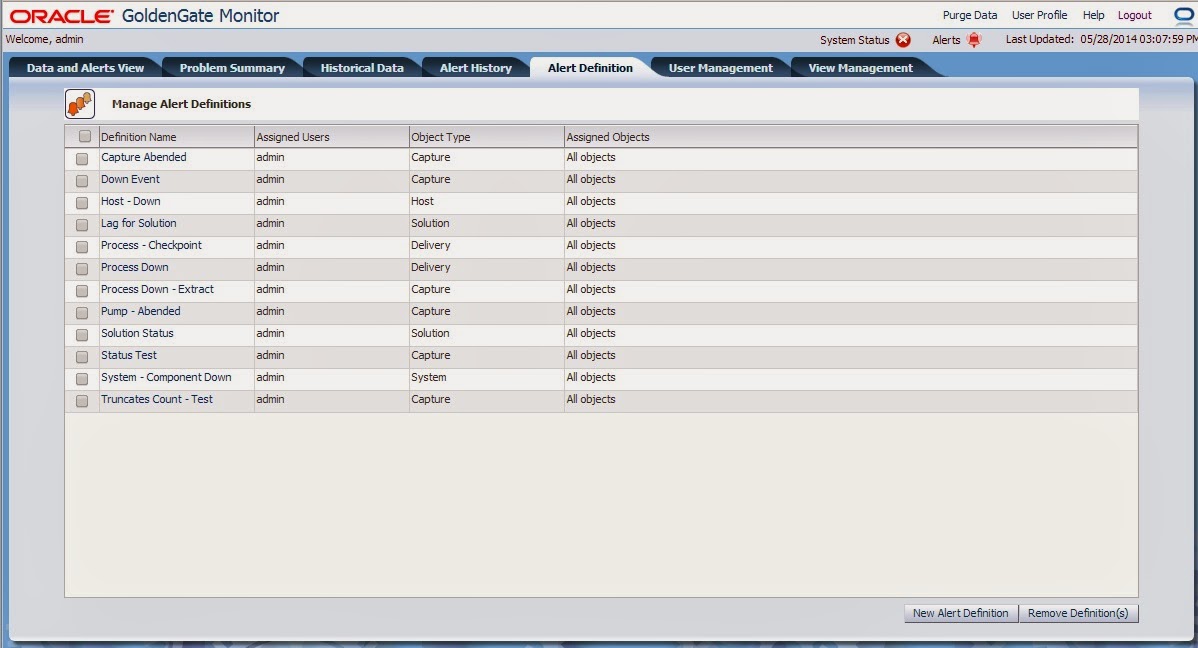This screenshot has height=648, width=1198.
Task: Switch to the Alert History tab
Action: pos(475,67)
